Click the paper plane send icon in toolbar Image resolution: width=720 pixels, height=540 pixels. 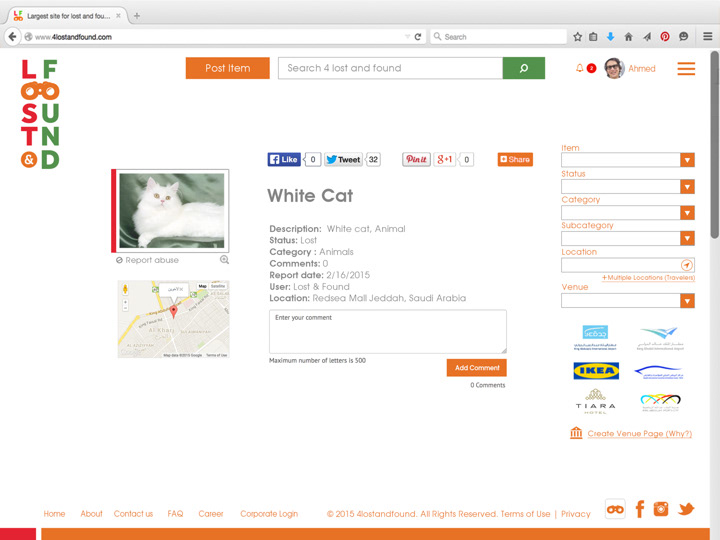pos(647,37)
